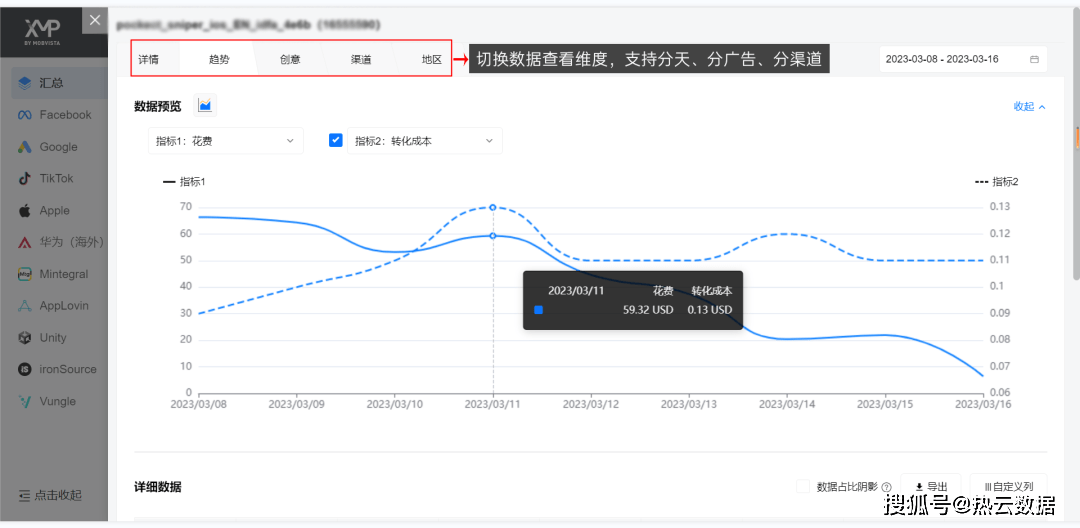Click the Facebook label in sidebar
Screen dimensions: 1080x528
(65, 115)
